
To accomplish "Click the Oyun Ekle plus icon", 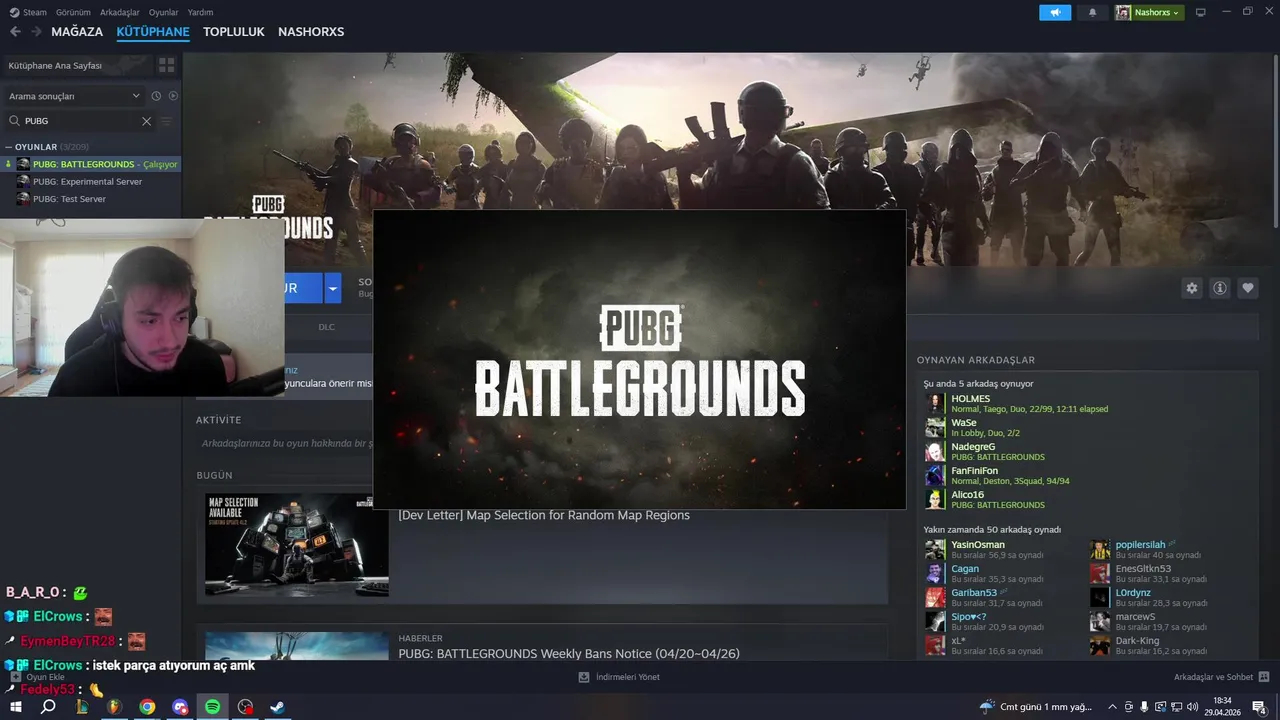I will click(x=15, y=677).
